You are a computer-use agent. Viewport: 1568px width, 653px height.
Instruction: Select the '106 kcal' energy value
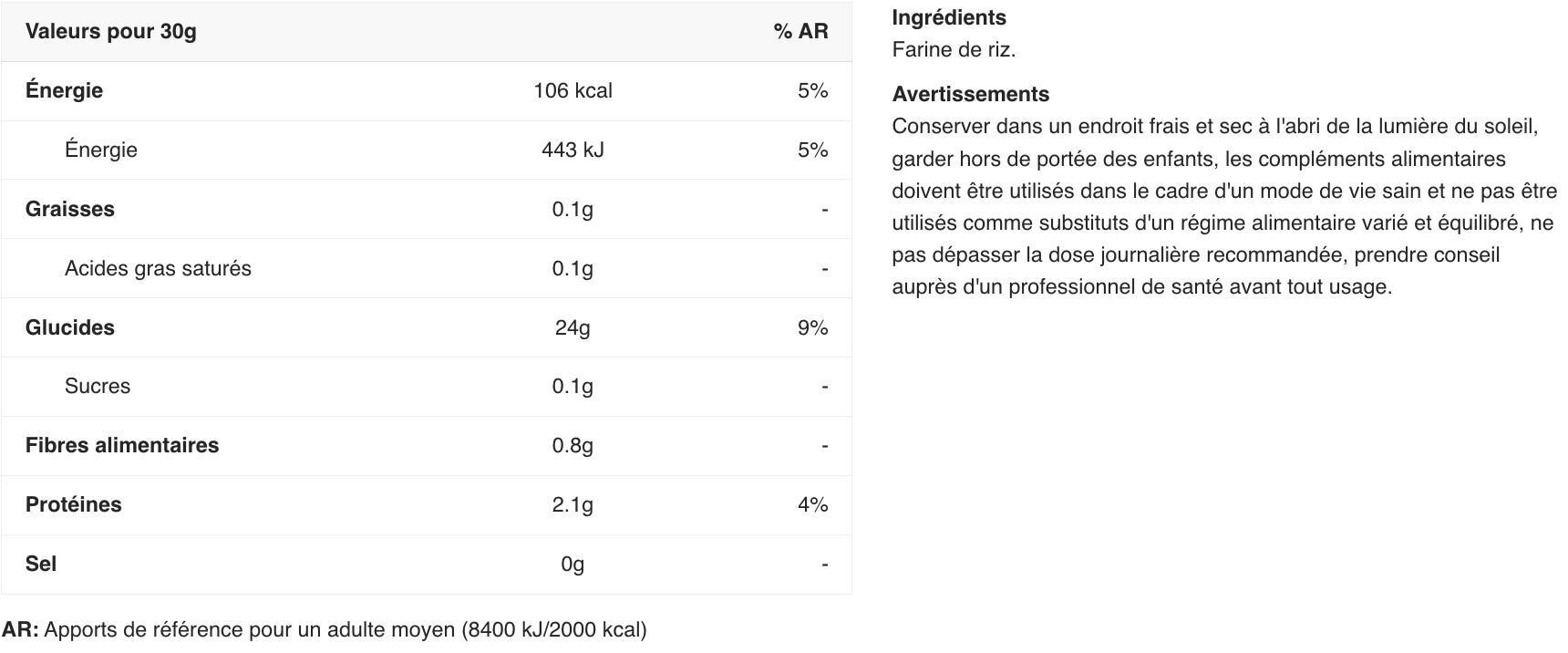point(573,90)
